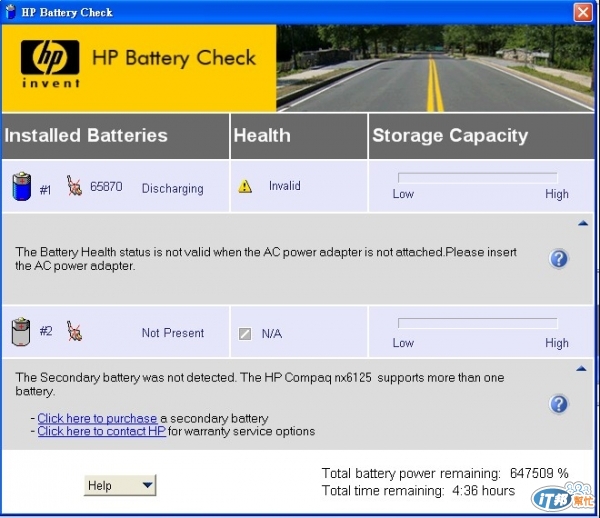The image size is (600, 518).
Task: Click the '647509 %' power remaining value
Action: (539, 473)
